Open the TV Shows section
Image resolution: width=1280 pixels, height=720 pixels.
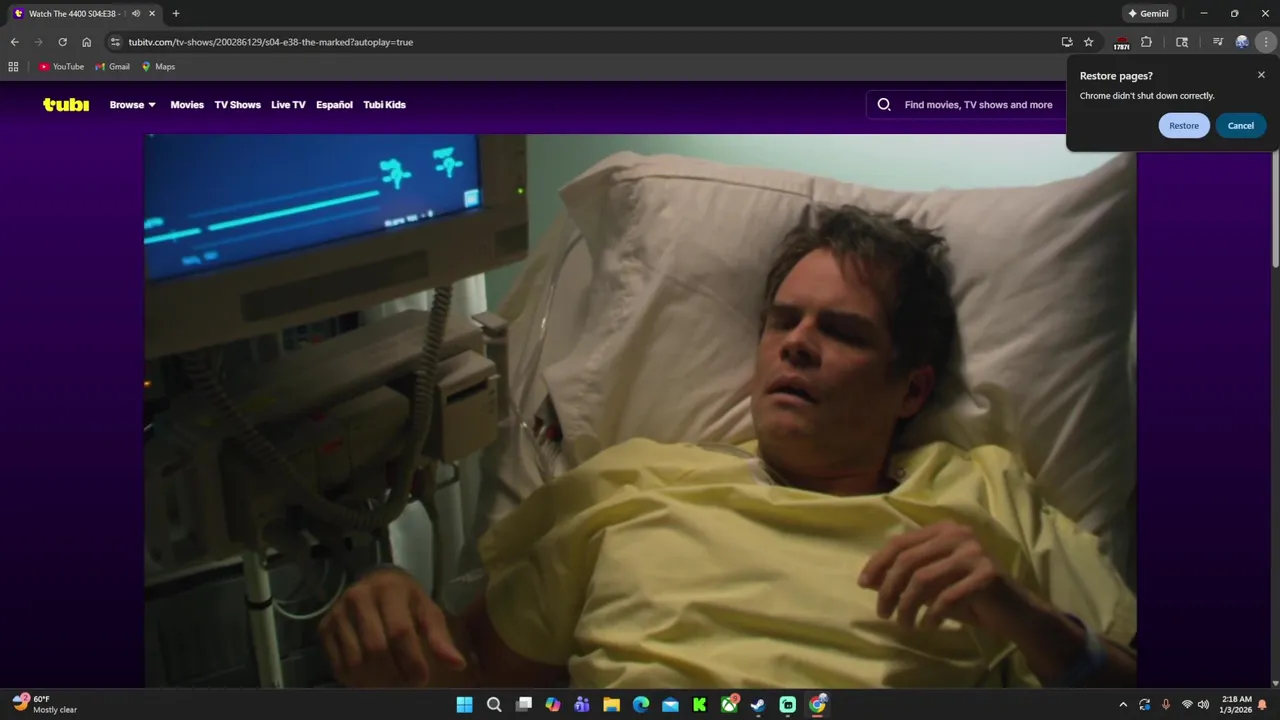click(x=237, y=105)
